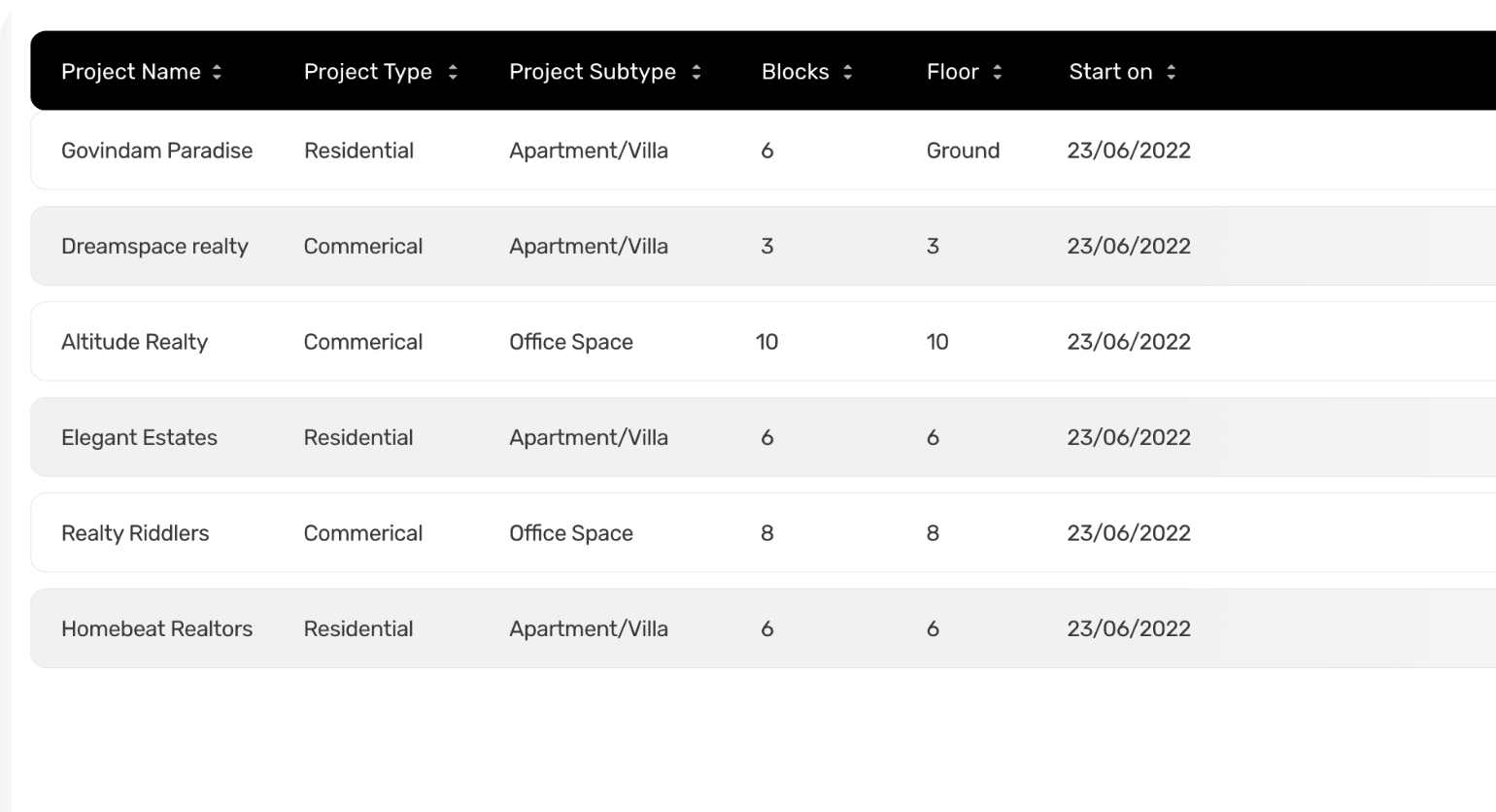Select Elegant Estates project name

(139, 438)
